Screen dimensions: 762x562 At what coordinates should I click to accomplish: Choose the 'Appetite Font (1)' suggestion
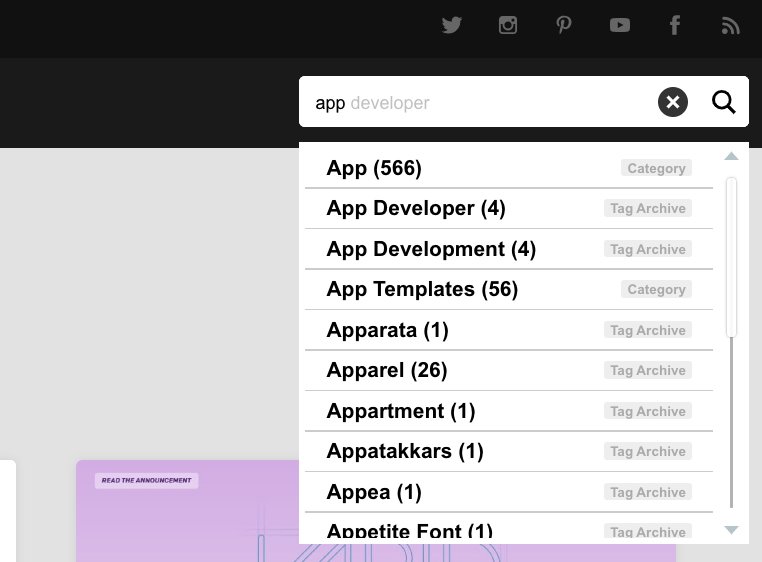(509, 527)
